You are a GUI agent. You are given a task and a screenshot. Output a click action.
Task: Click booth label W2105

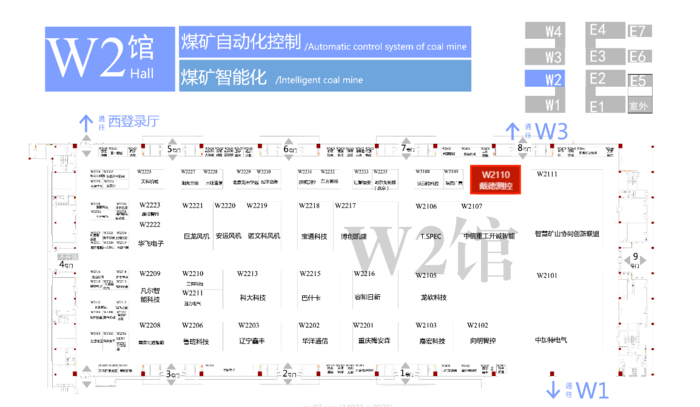coord(426,275)
